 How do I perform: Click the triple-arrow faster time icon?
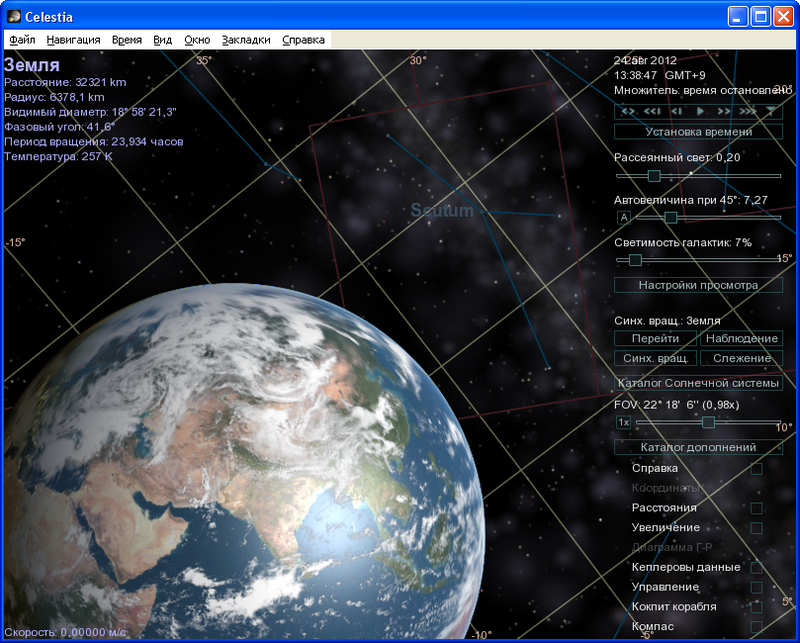click(x=747, y=111)
